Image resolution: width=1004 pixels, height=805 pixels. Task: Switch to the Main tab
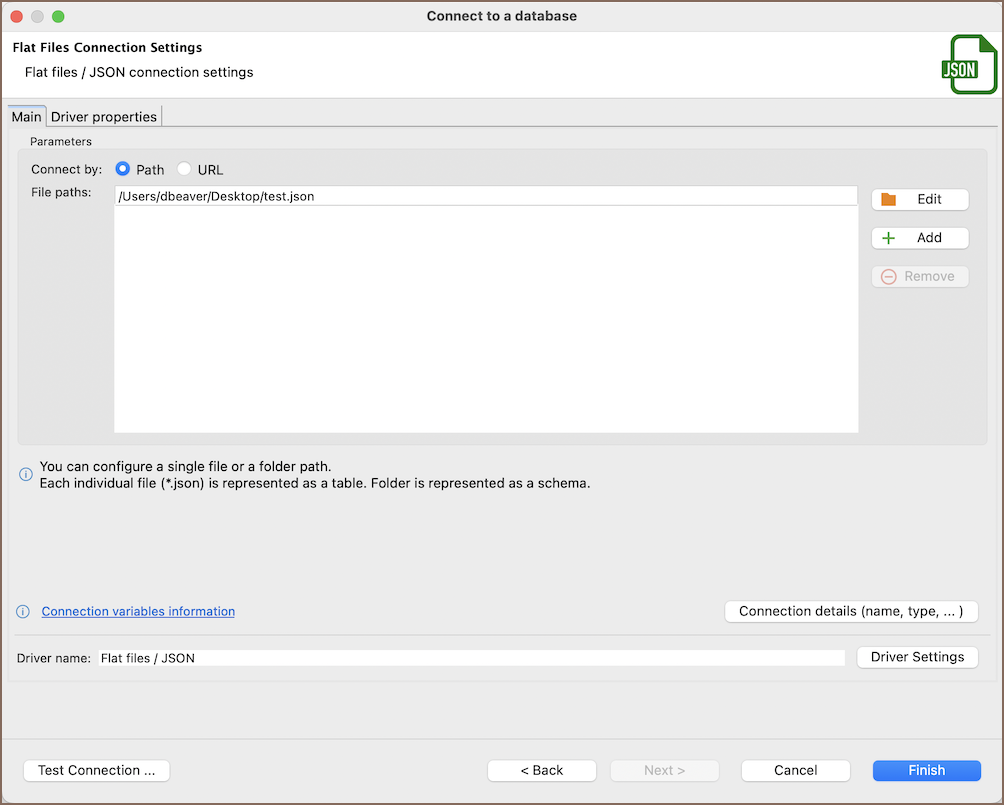[26, 117]
